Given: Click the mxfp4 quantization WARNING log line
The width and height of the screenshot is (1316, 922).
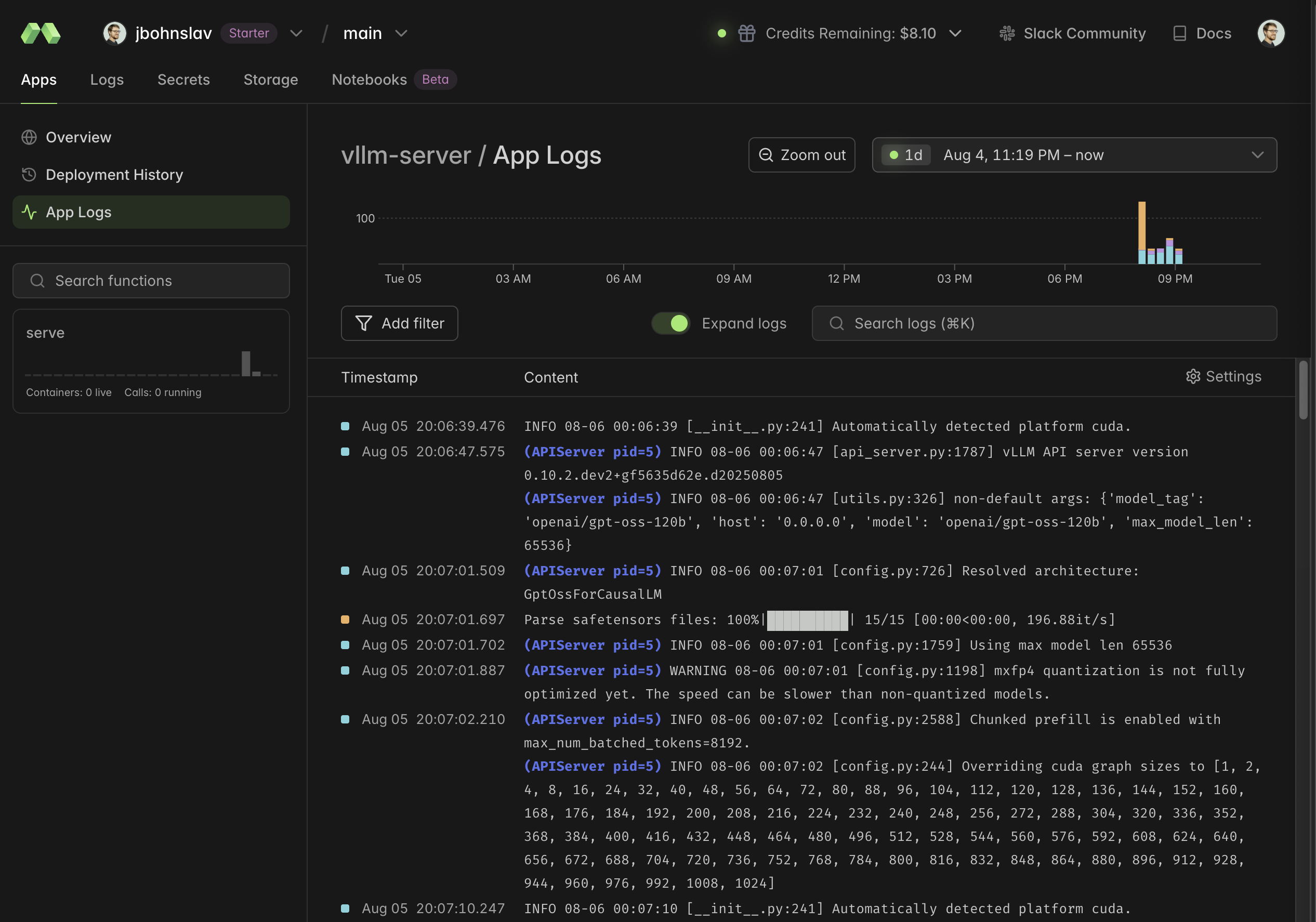Looking at the screenshot, I should coord(885,682).
